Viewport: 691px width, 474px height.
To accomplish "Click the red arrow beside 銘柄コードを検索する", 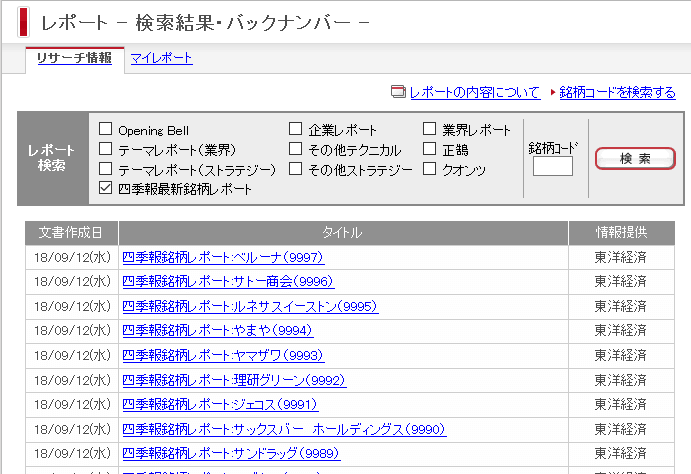I will click(552, 93).
